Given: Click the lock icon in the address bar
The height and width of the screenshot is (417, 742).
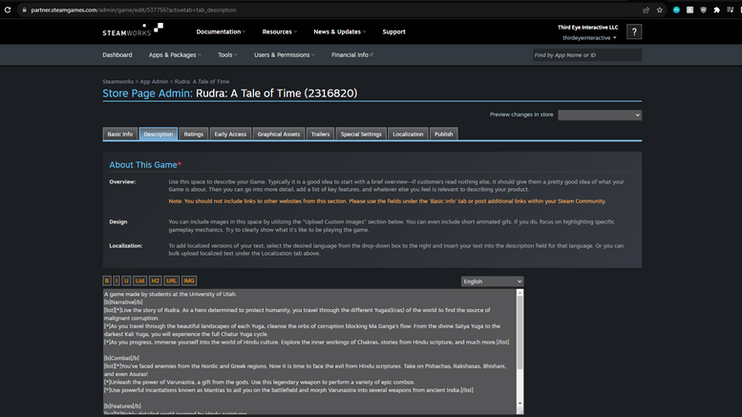Looking at the screenshot, I should tap(25, 10).
